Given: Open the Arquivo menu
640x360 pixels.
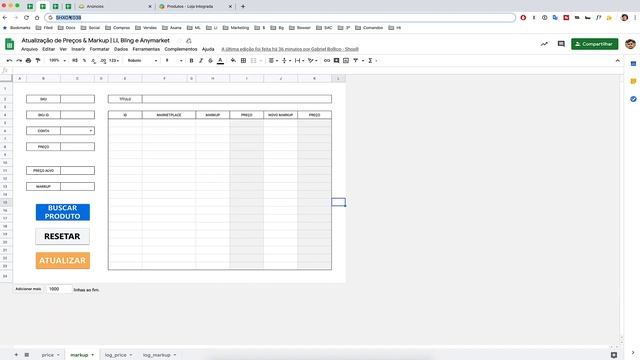Looking at the screenshot, I should coord(29,49).
